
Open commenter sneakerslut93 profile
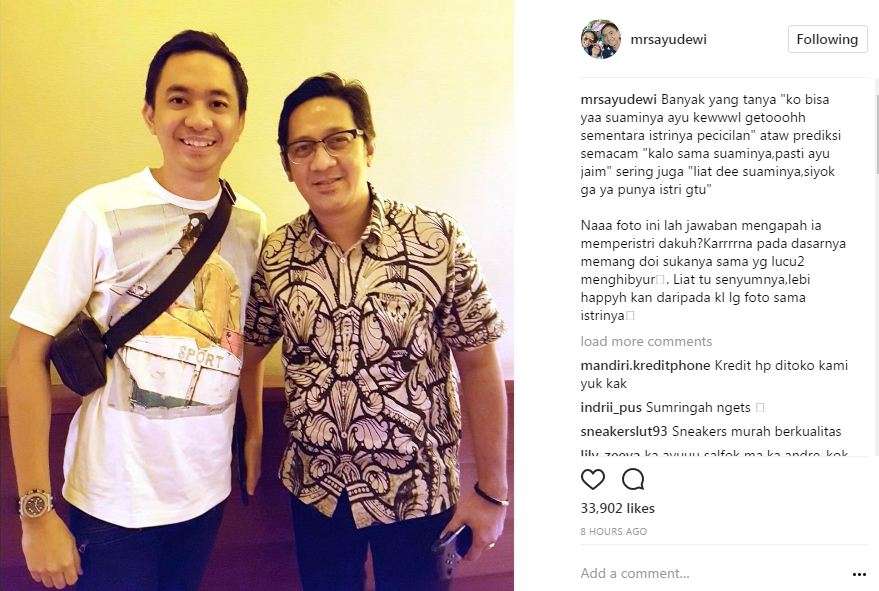(x=624, y=431)
